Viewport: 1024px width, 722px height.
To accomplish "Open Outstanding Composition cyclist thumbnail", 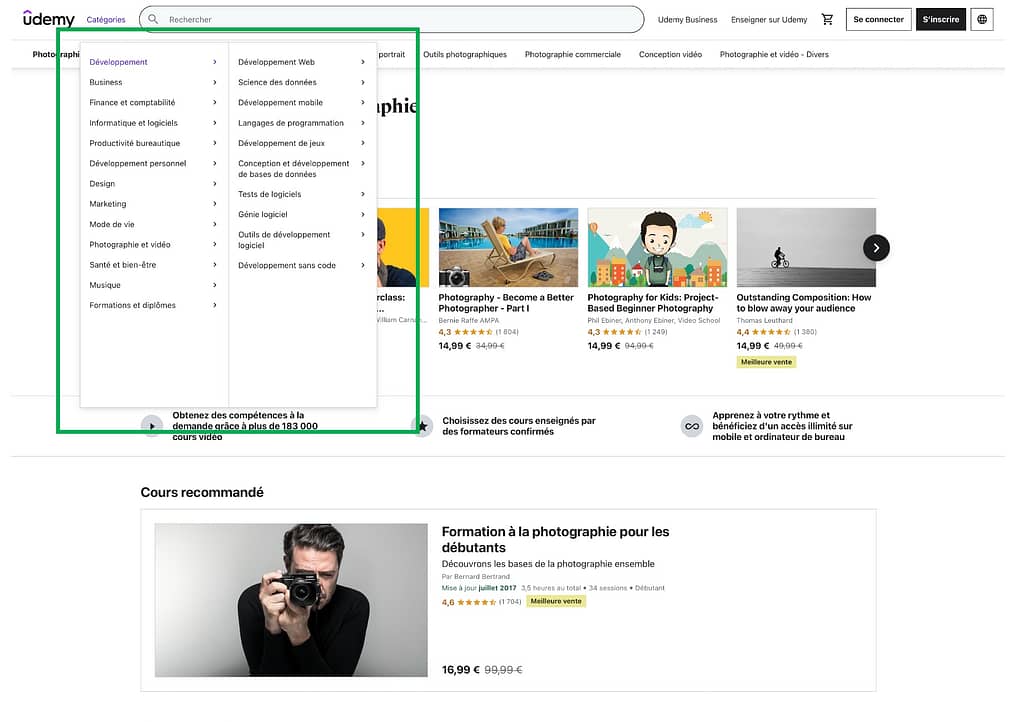I will coord(805,247).
